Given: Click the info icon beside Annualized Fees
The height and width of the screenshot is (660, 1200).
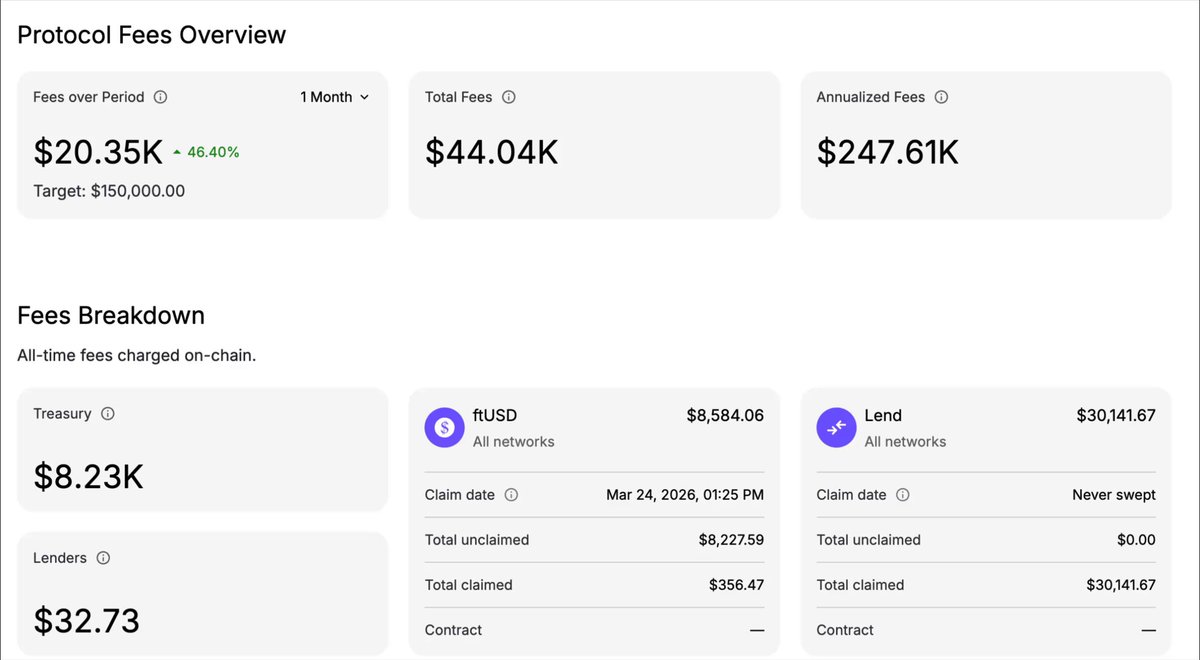Looking at the screenshot, I should [941, 97].
